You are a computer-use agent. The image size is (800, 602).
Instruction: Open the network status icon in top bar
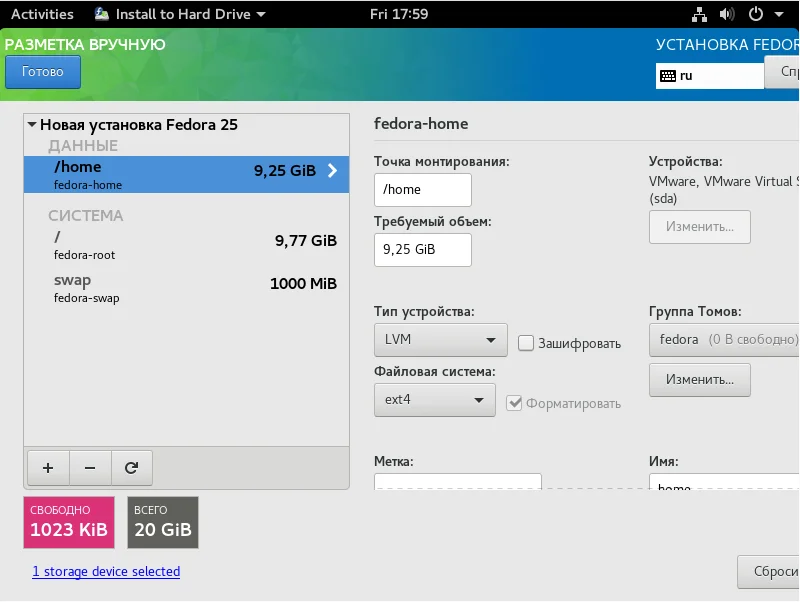pyautogui.click(x=698, y=14)
